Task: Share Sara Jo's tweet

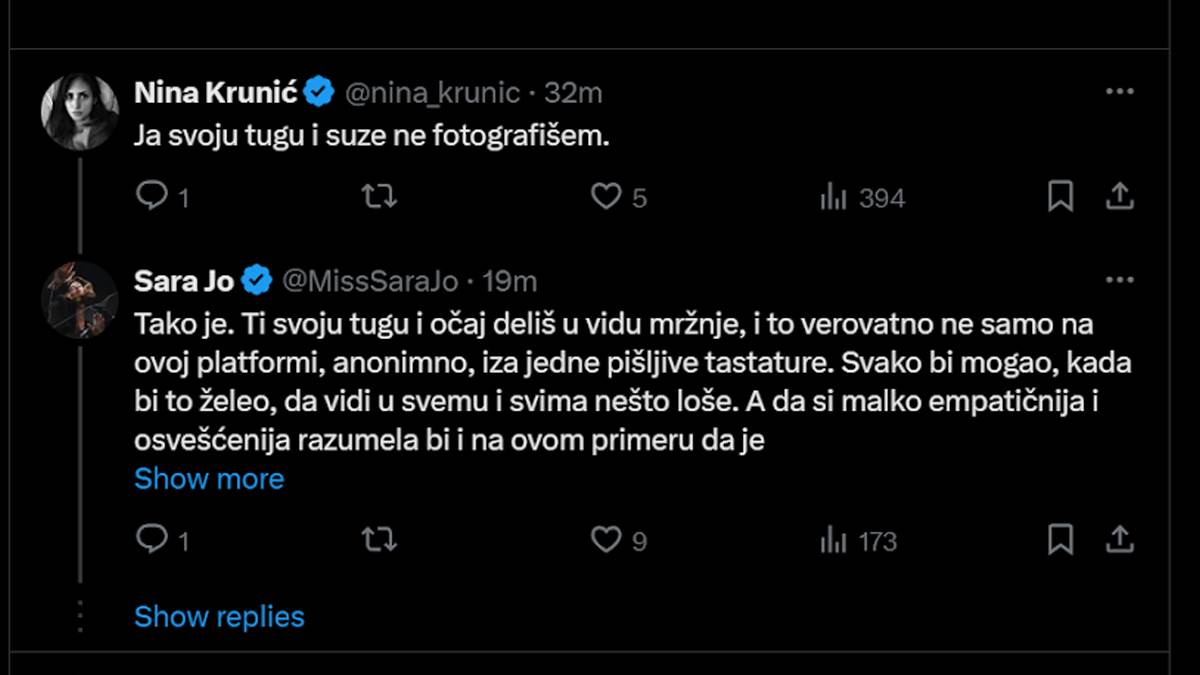Action: pos(1120,541)
